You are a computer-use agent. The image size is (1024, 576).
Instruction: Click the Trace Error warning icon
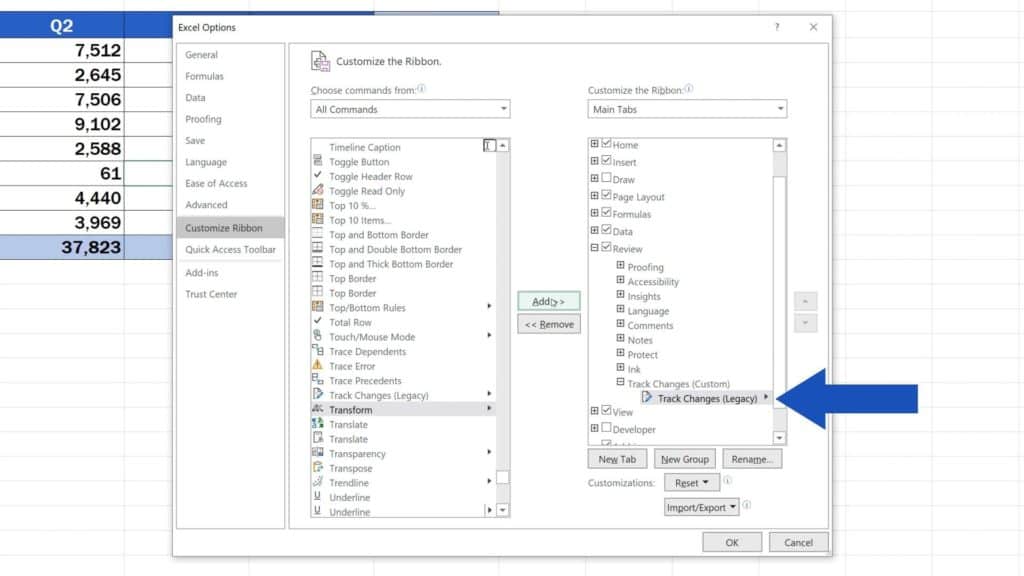click(317, 364)
